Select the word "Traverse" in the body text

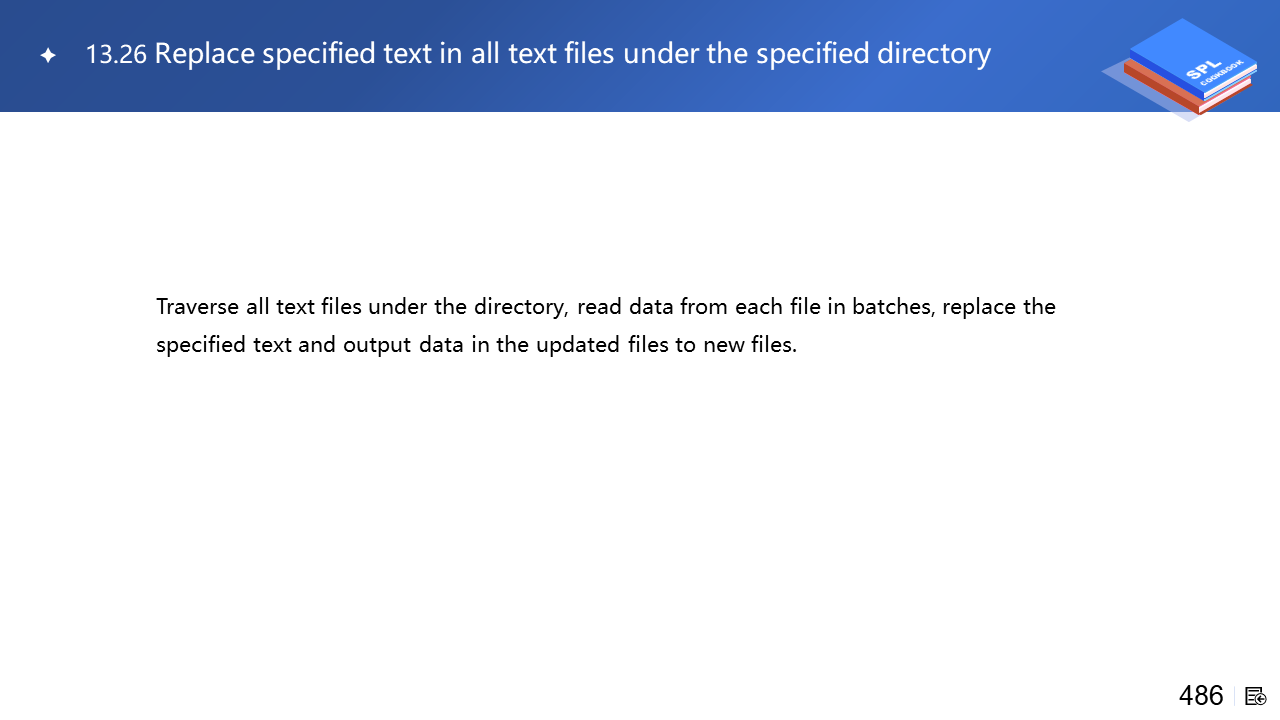(x=197, y=307)
